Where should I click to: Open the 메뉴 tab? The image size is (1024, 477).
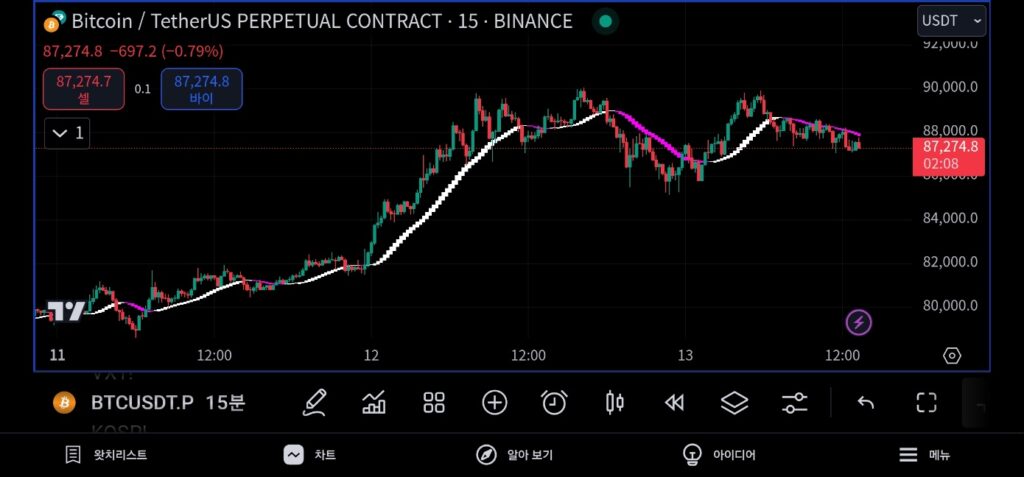point(924,455)
